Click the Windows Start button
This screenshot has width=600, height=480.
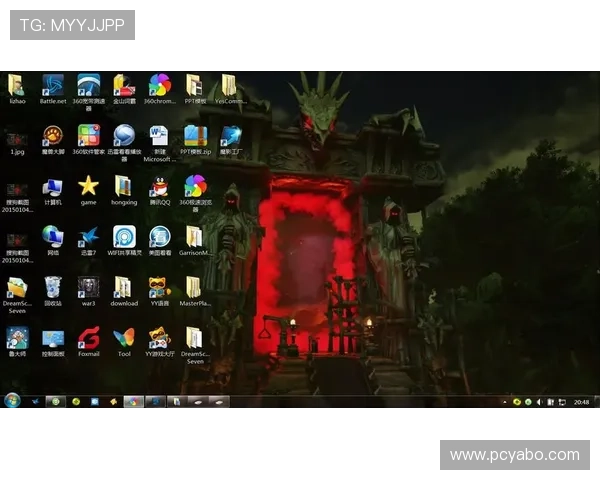12,400
